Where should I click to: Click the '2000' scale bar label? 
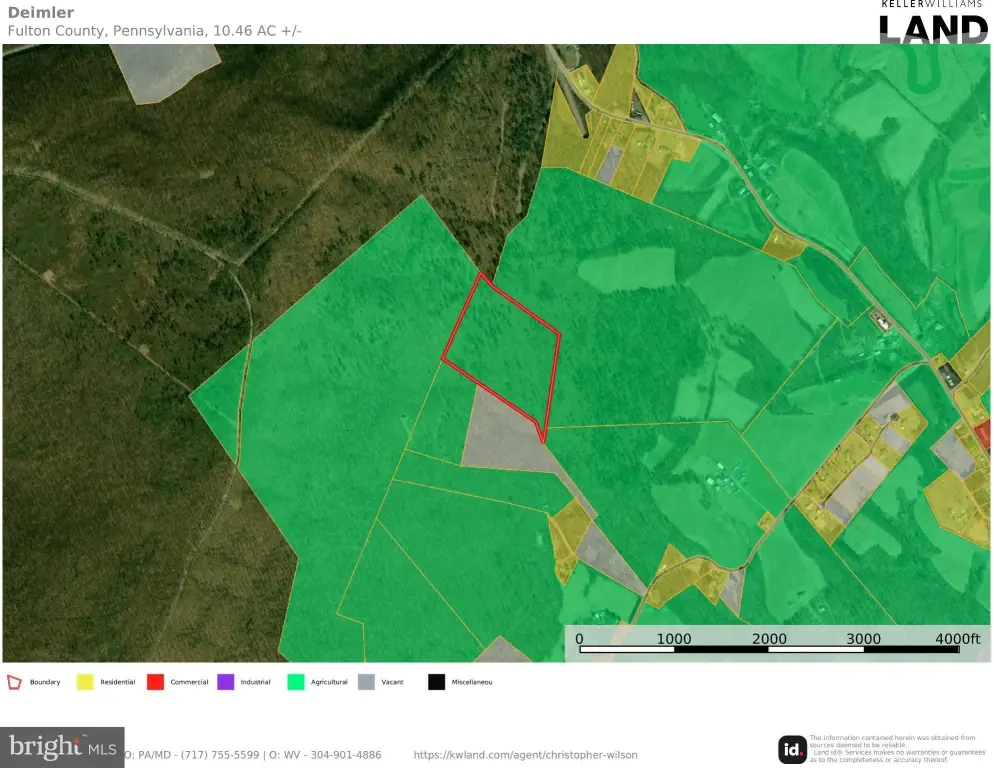(x=769, y=639)
